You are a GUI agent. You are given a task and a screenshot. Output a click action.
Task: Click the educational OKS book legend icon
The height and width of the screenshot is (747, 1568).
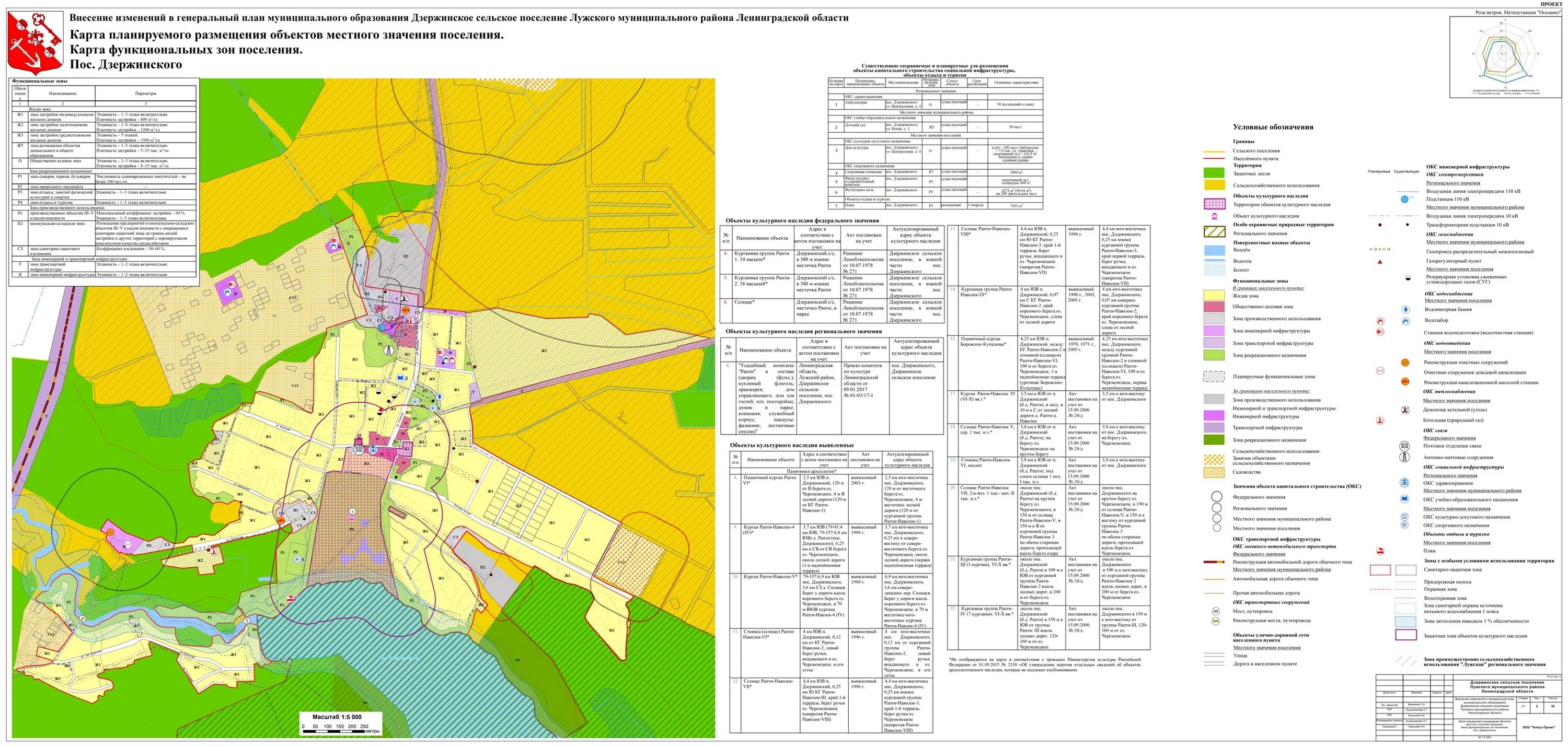tap(1404, 499)
